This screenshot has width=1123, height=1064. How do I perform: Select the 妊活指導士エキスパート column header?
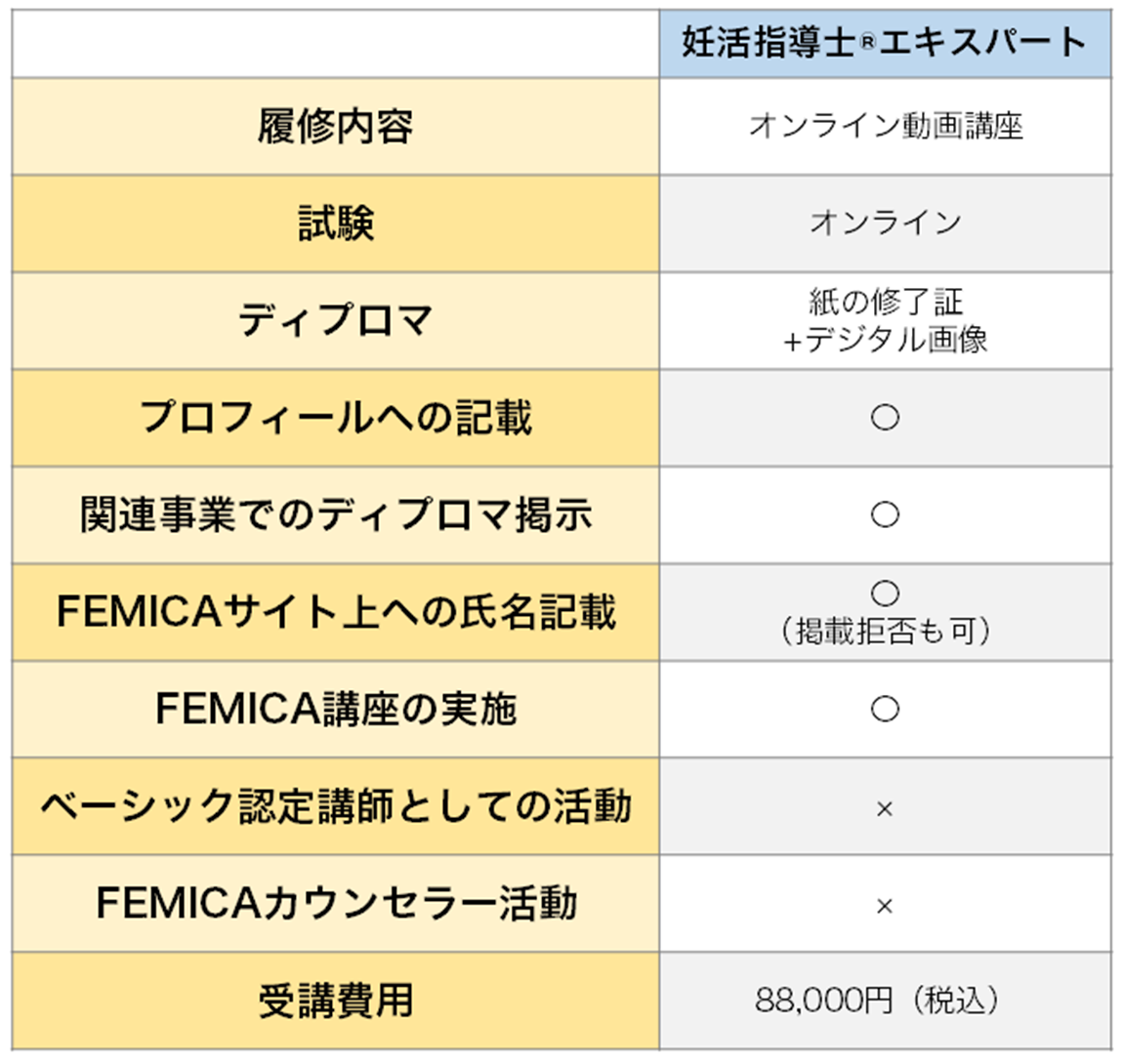click(885, 44)
